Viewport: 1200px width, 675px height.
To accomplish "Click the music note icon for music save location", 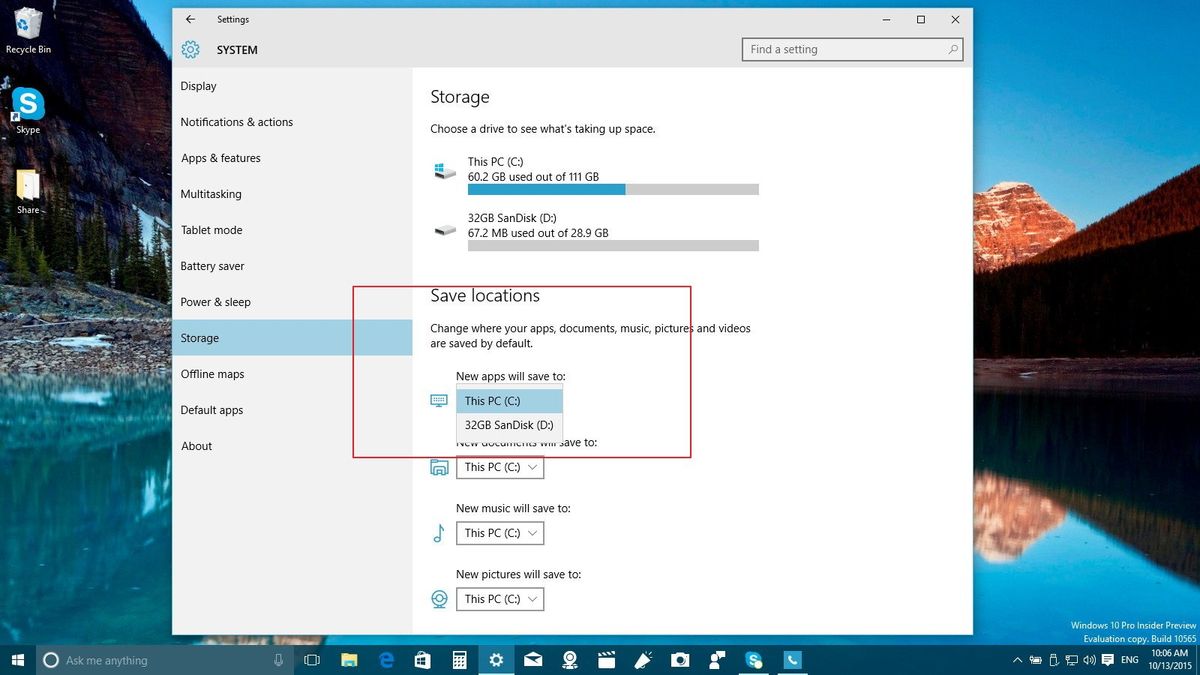I will click(x=438, y=533).
